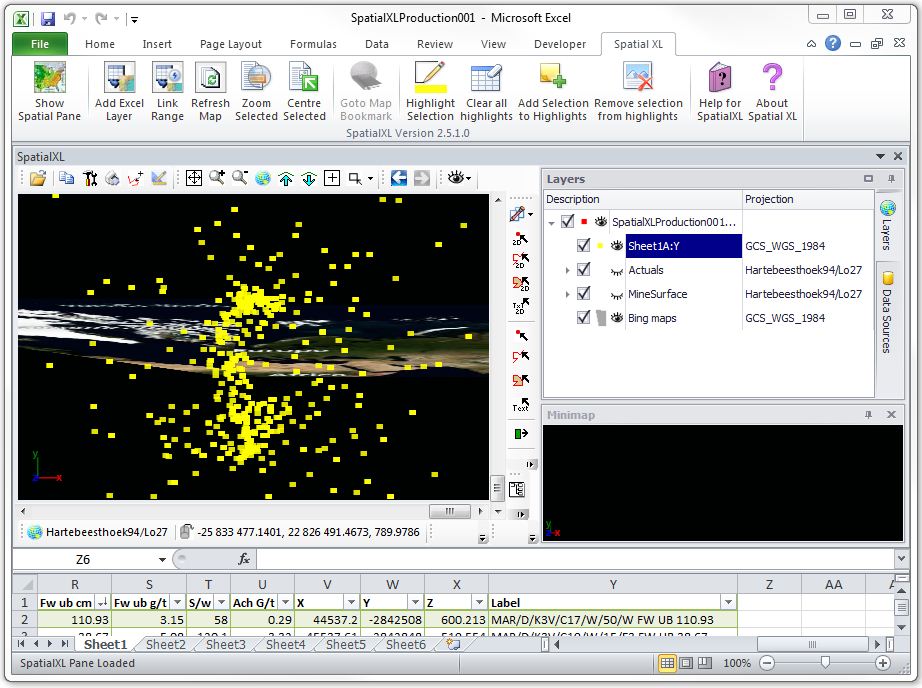Click the green File button
This screenshot has height=688, width=922.
pyautogui.click(x=40, y=44)
